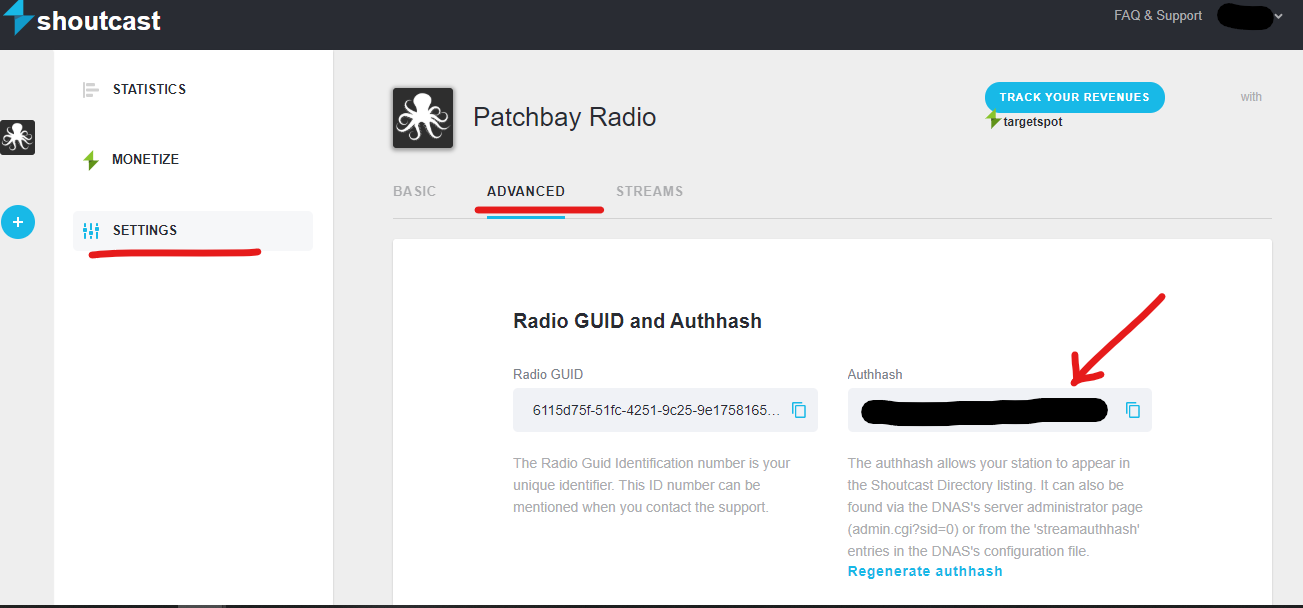The width and height of the screenshot is (1303, 608).
Task: Click the Statistics bar icon
Action: coord(91,90)
